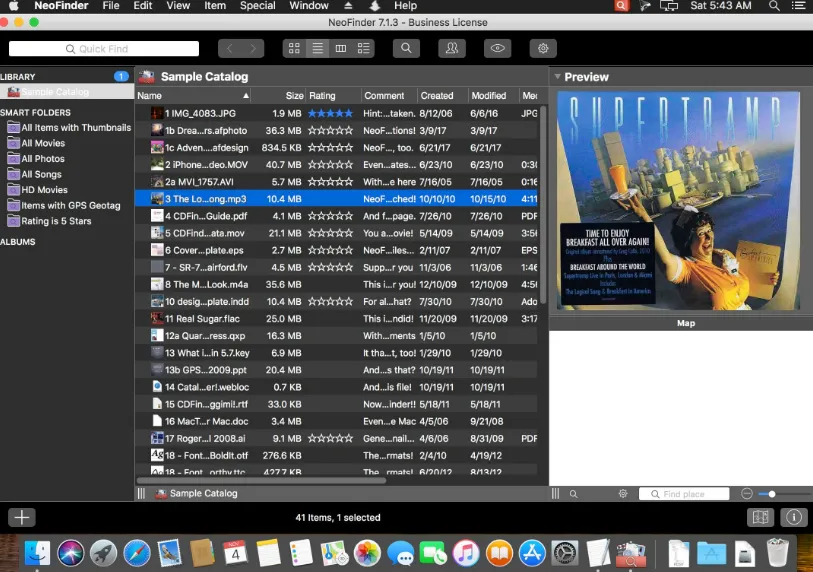Click the Find place map search field
This screenshot has width=813, height=572.
[x=684, y=494]
